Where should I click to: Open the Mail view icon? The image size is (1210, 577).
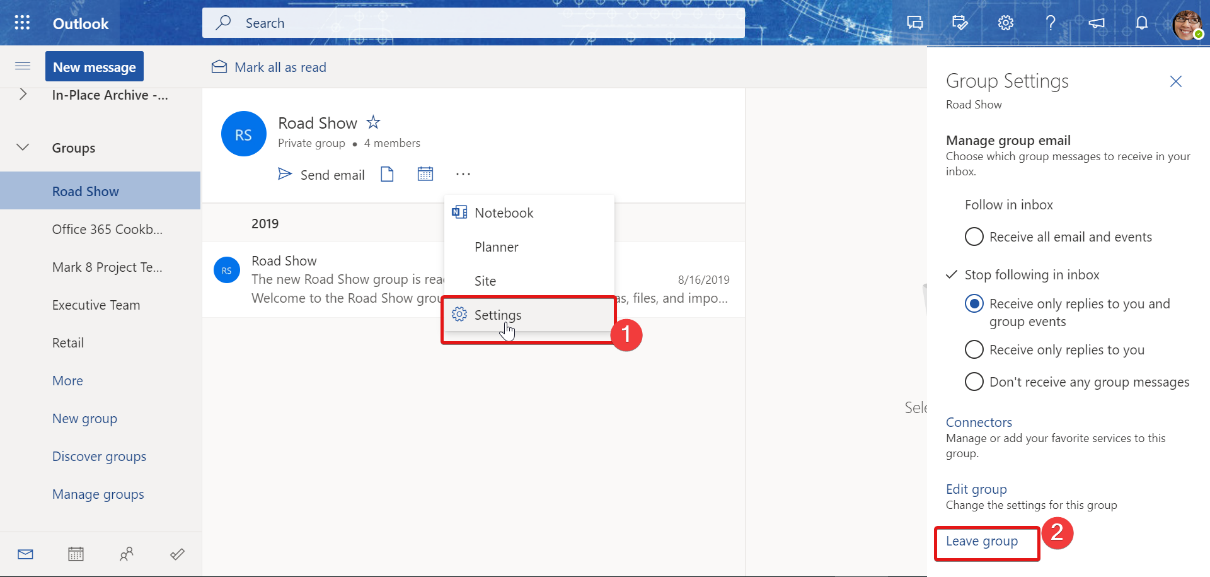point(25,553)
